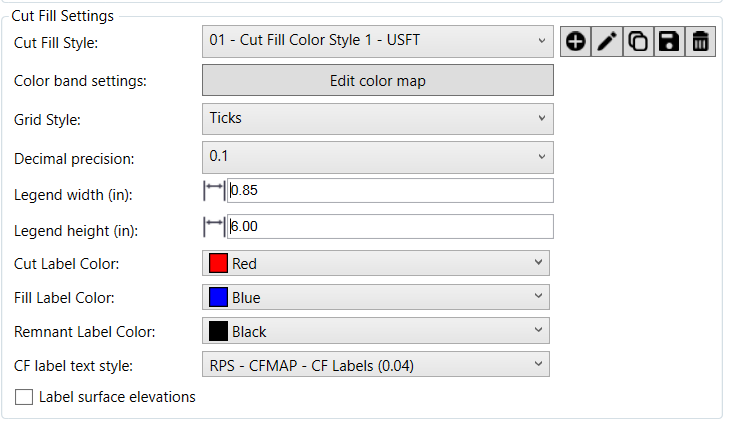Open CF label text style dropdown
The height and width of the screenshot is (441, 732).
[x=376, y=364]
